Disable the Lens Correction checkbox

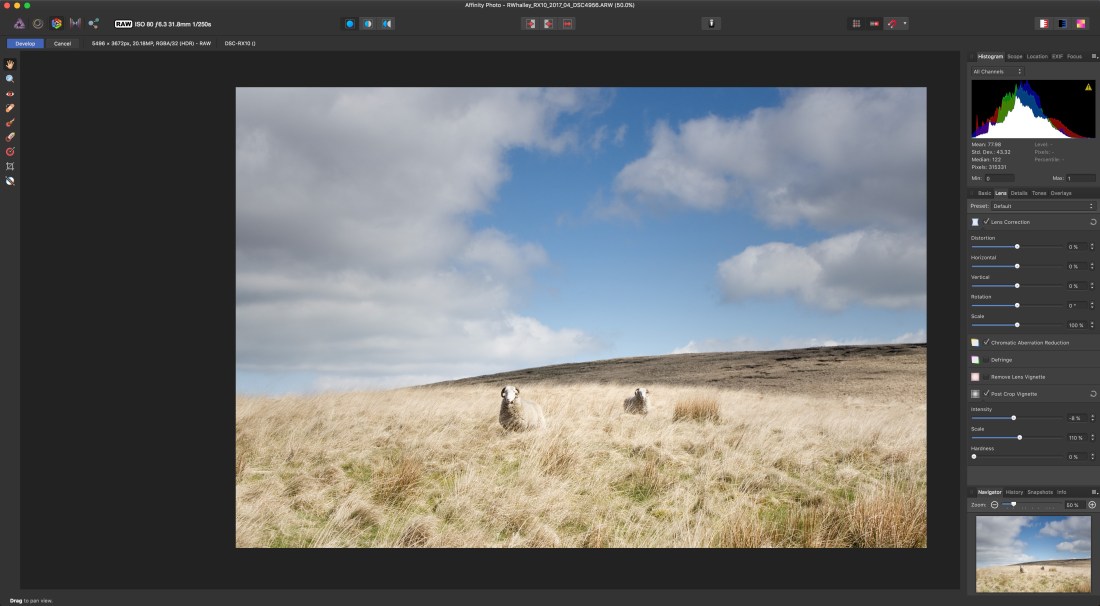point(986,221)
